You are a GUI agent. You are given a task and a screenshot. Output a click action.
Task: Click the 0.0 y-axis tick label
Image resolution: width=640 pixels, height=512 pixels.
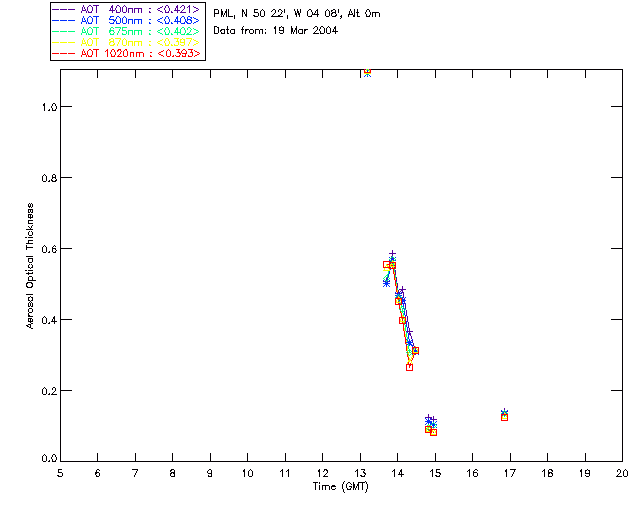(48, 459)
